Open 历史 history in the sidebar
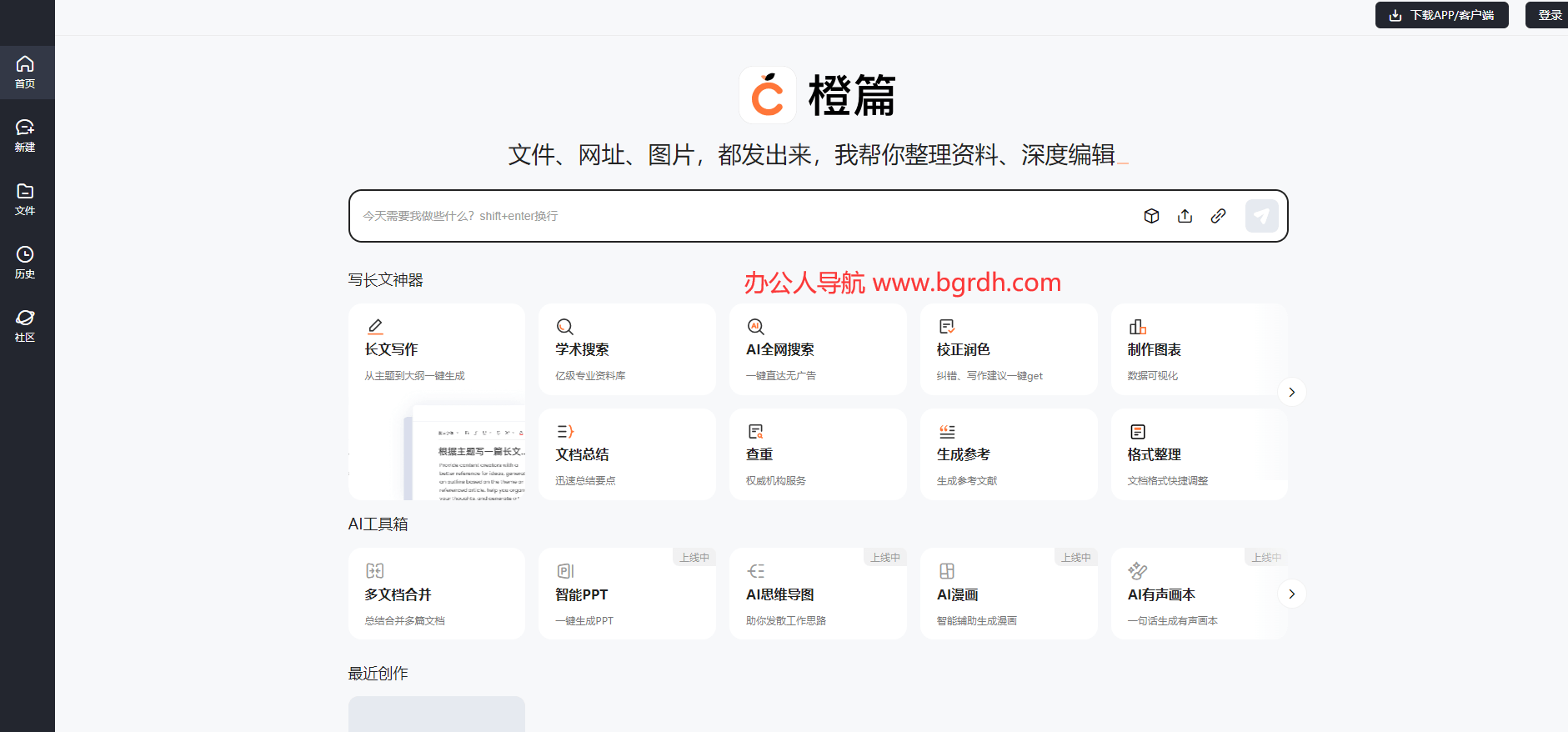The height and width of the screenshot is (732, 1568). point(25,263)
